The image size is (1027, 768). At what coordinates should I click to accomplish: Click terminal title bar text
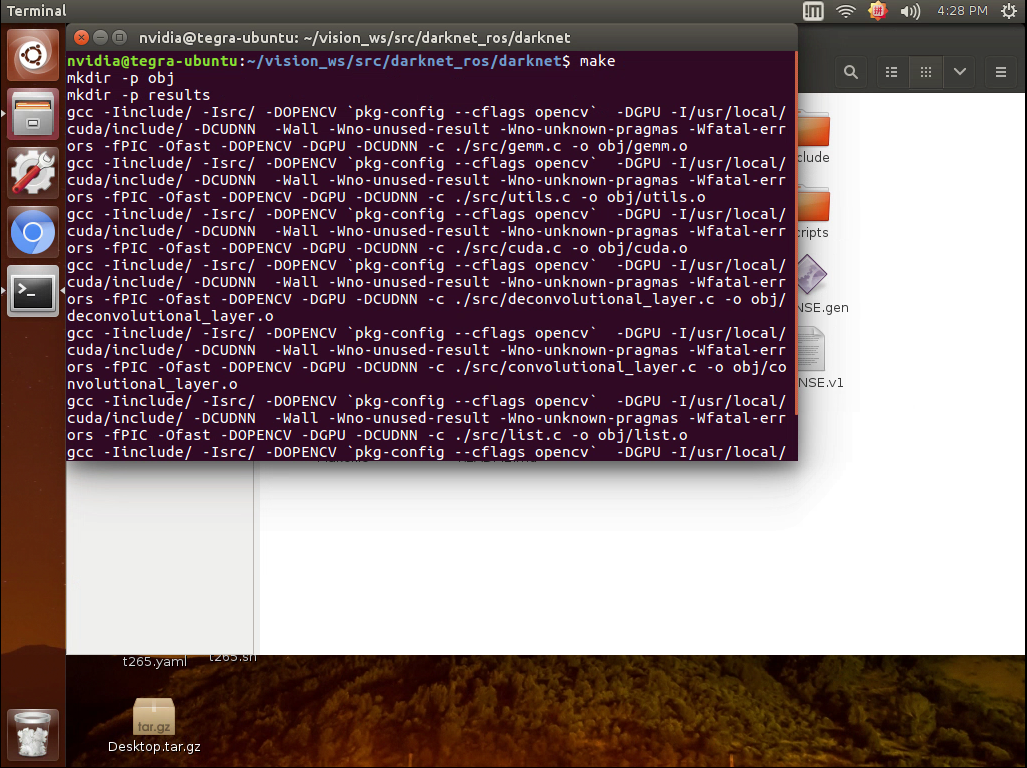(354, 38)
